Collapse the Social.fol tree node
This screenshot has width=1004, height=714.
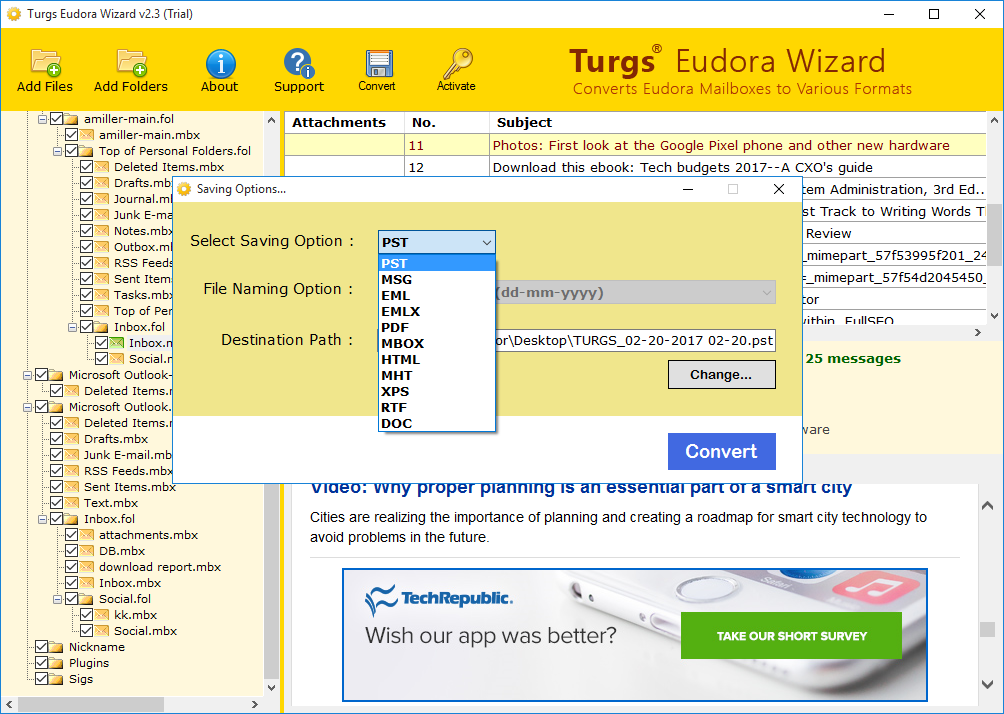(58, 599)
